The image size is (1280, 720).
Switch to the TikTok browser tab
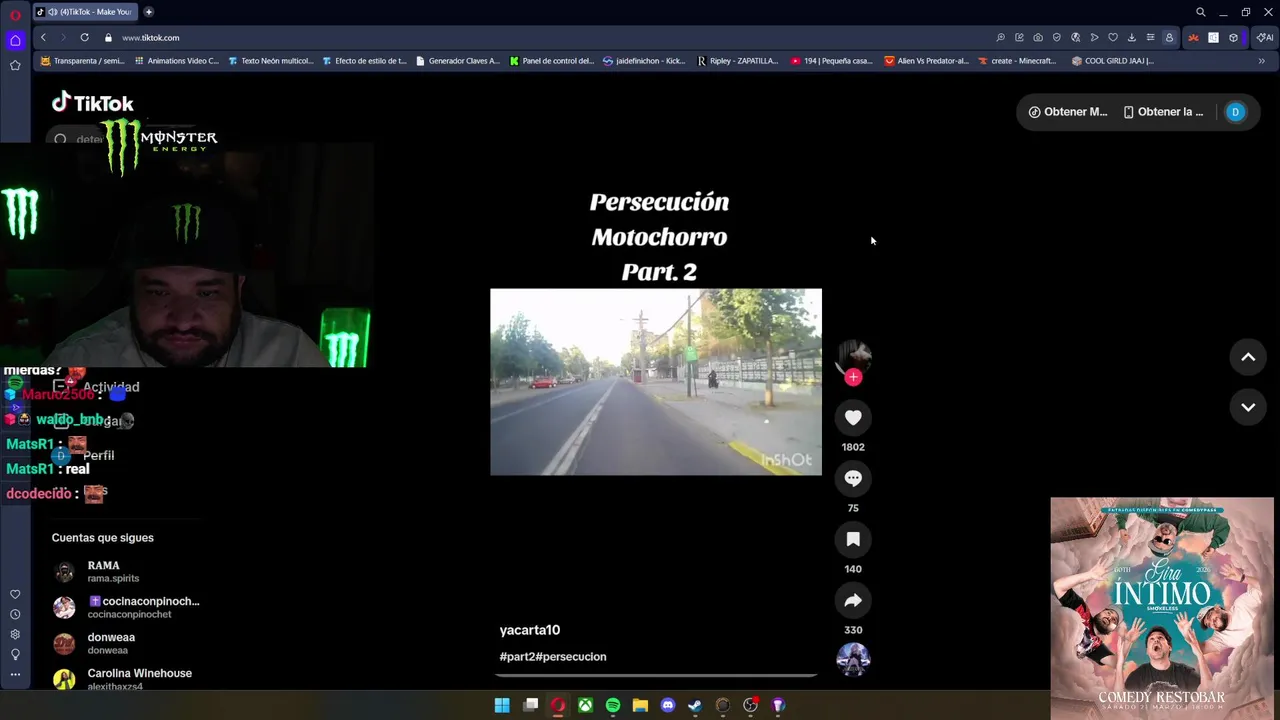(x=84, y=12)
